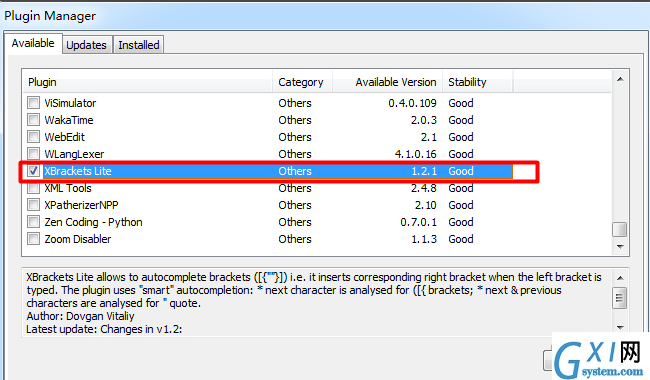Click Others category in XML Tools row
The image size is (650, 380).
(295, 188)
